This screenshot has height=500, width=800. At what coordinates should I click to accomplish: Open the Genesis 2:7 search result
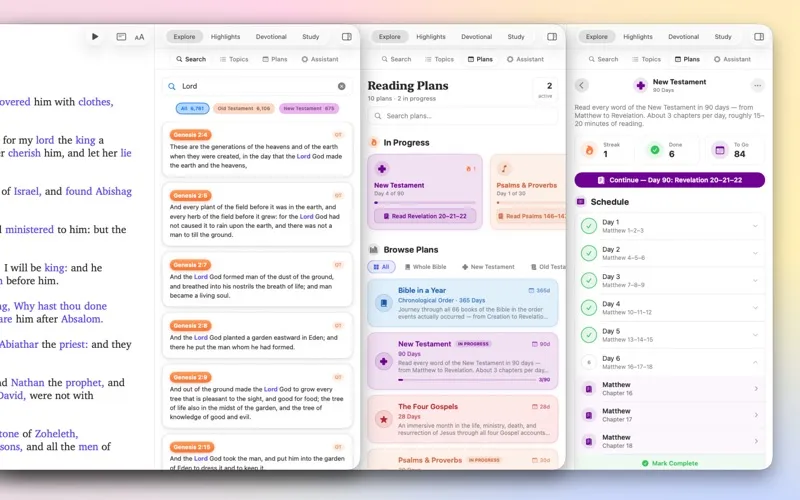pyautogui.click(x=257, y=280)
